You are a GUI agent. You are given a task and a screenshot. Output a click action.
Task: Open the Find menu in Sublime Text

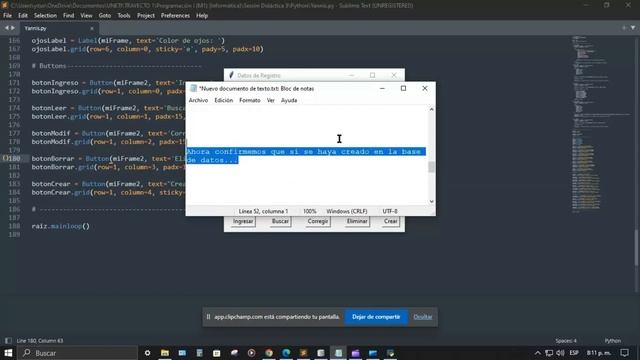(x=69, y=16)
